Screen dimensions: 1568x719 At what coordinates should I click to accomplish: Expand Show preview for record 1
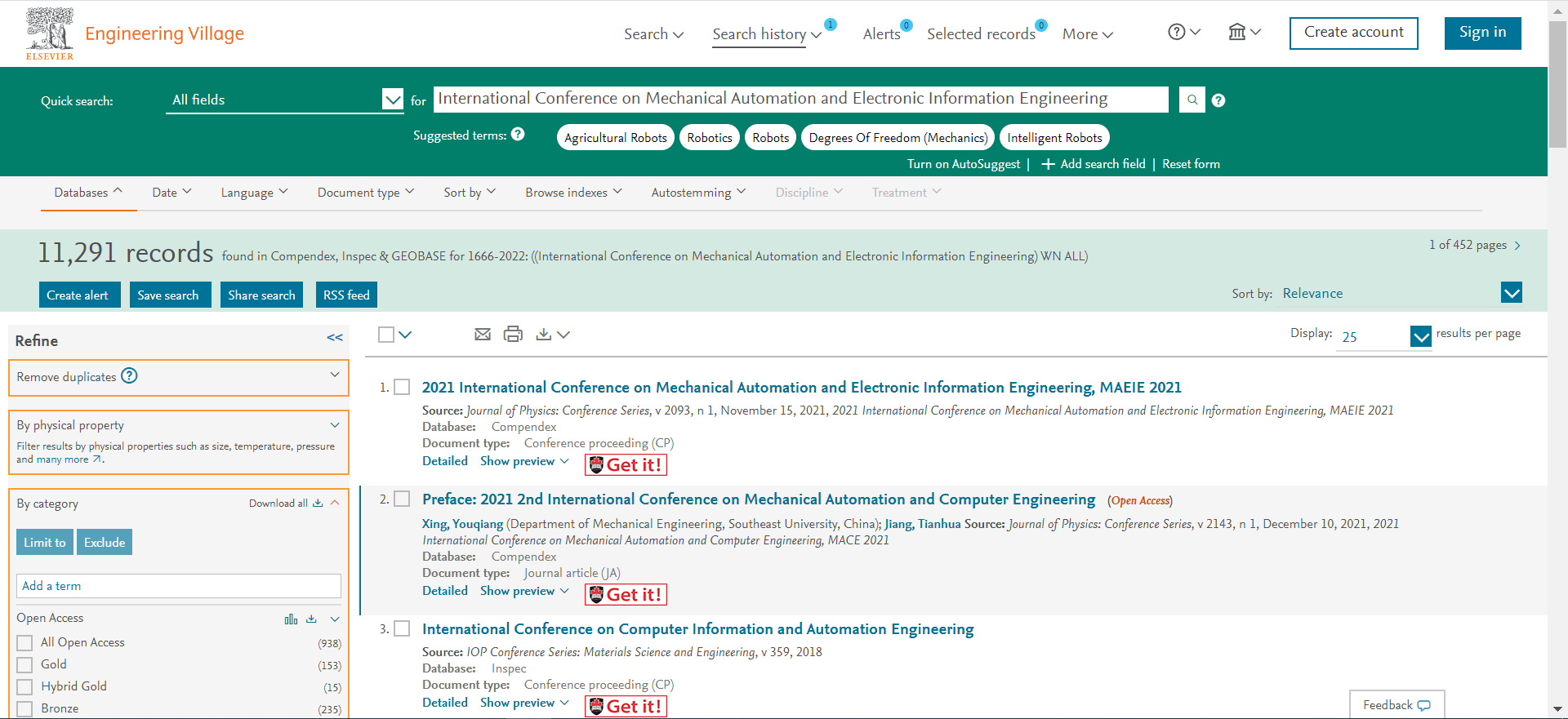tap(524, 461)
